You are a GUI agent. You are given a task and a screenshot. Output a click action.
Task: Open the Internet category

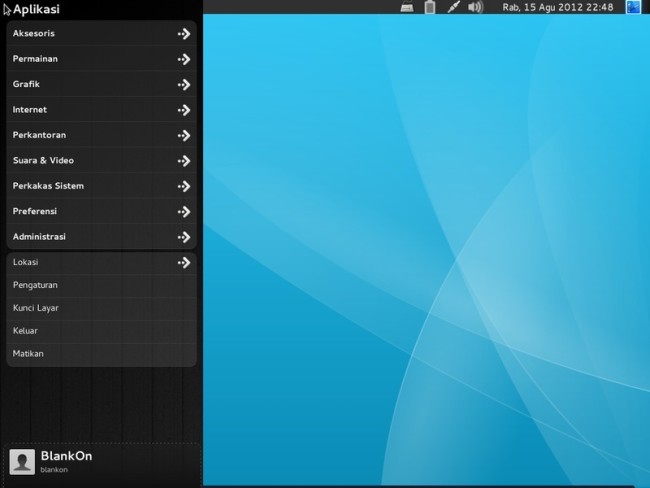tap(101, 110)
